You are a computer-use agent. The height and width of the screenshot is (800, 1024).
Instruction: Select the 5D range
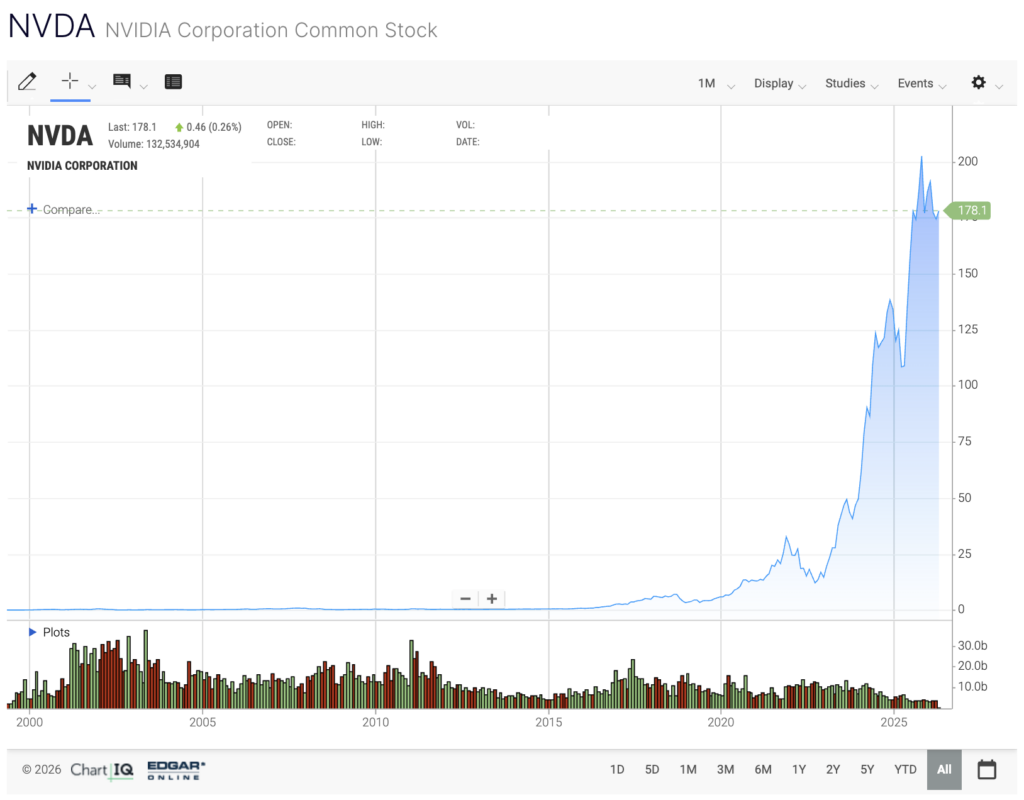pyautogui.click(x=652, y=770)
